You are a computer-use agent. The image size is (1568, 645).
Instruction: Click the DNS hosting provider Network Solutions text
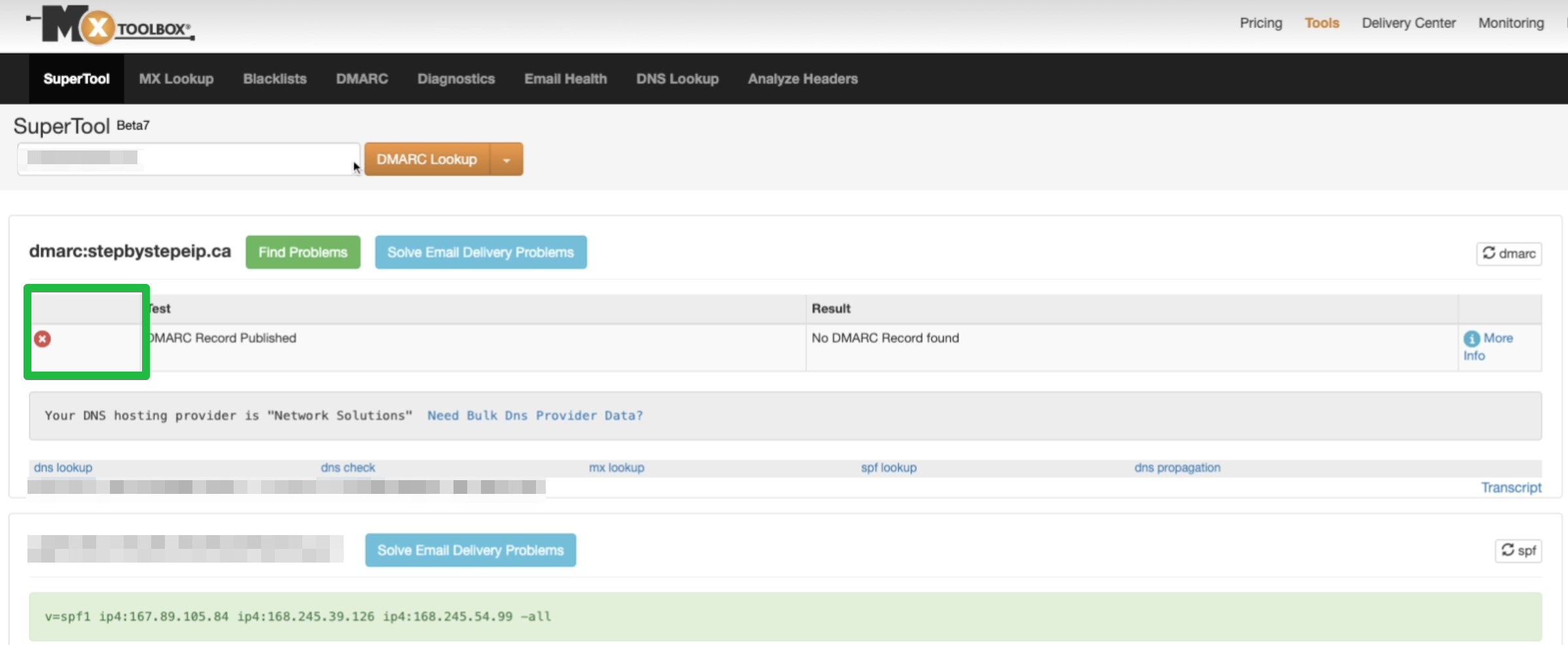click(x=228, y=415)
